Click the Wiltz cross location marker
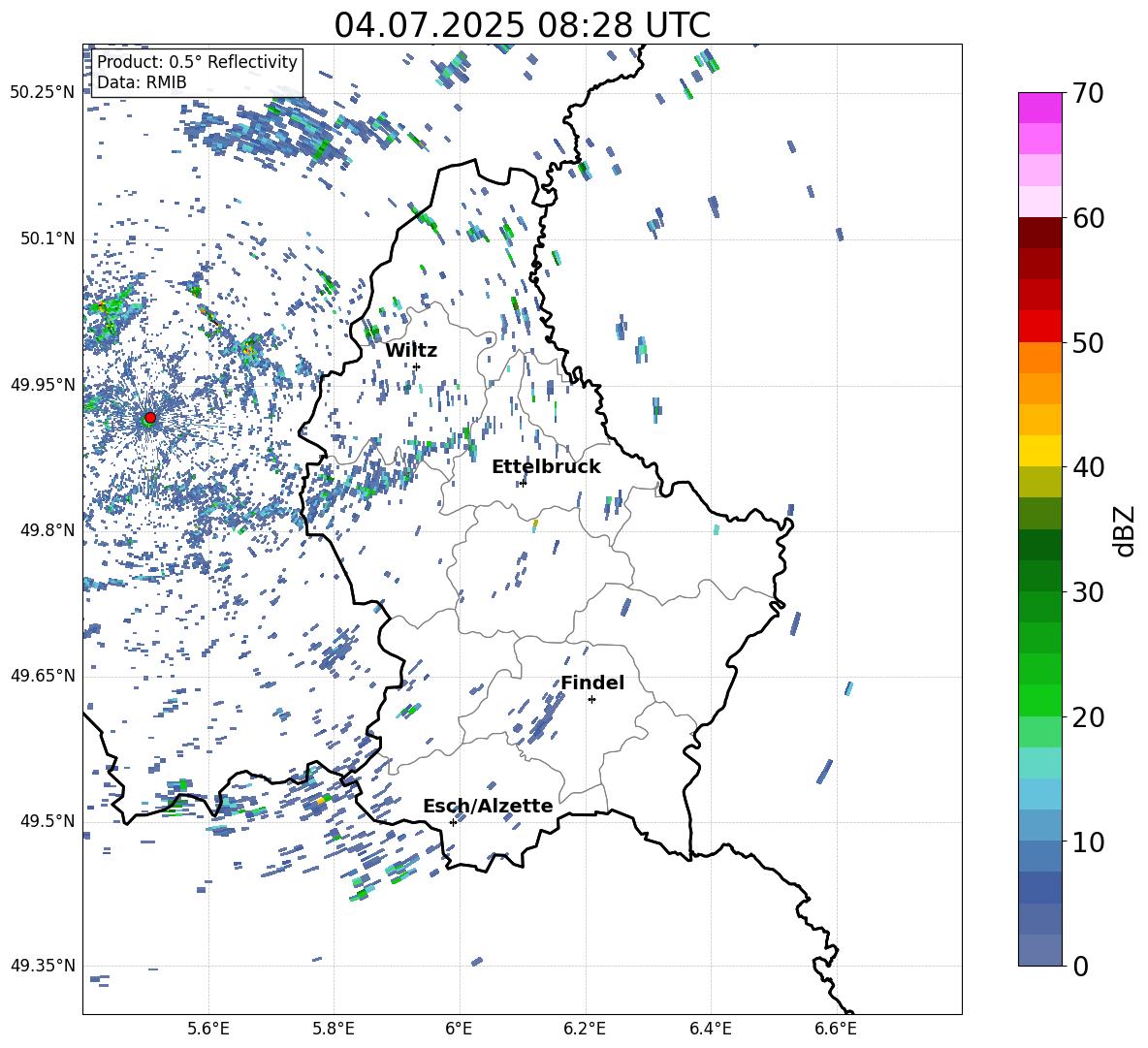Screen dimensions: 1148x1048 417,366
